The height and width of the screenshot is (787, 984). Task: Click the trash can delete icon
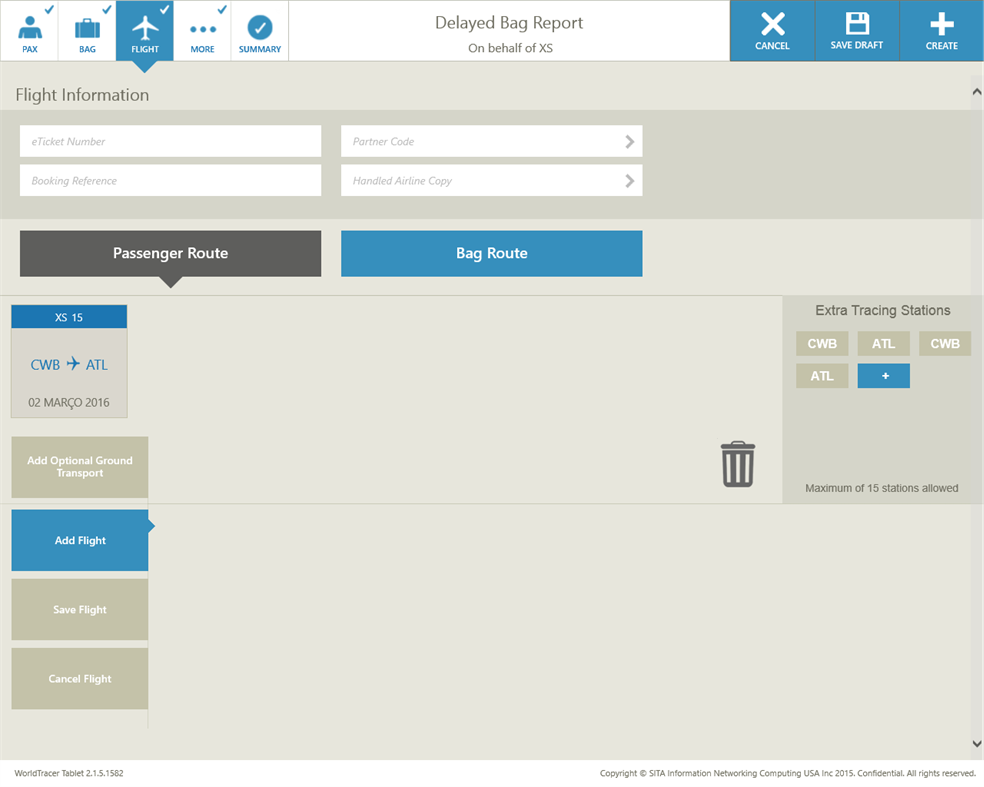[x=737, y=463]
